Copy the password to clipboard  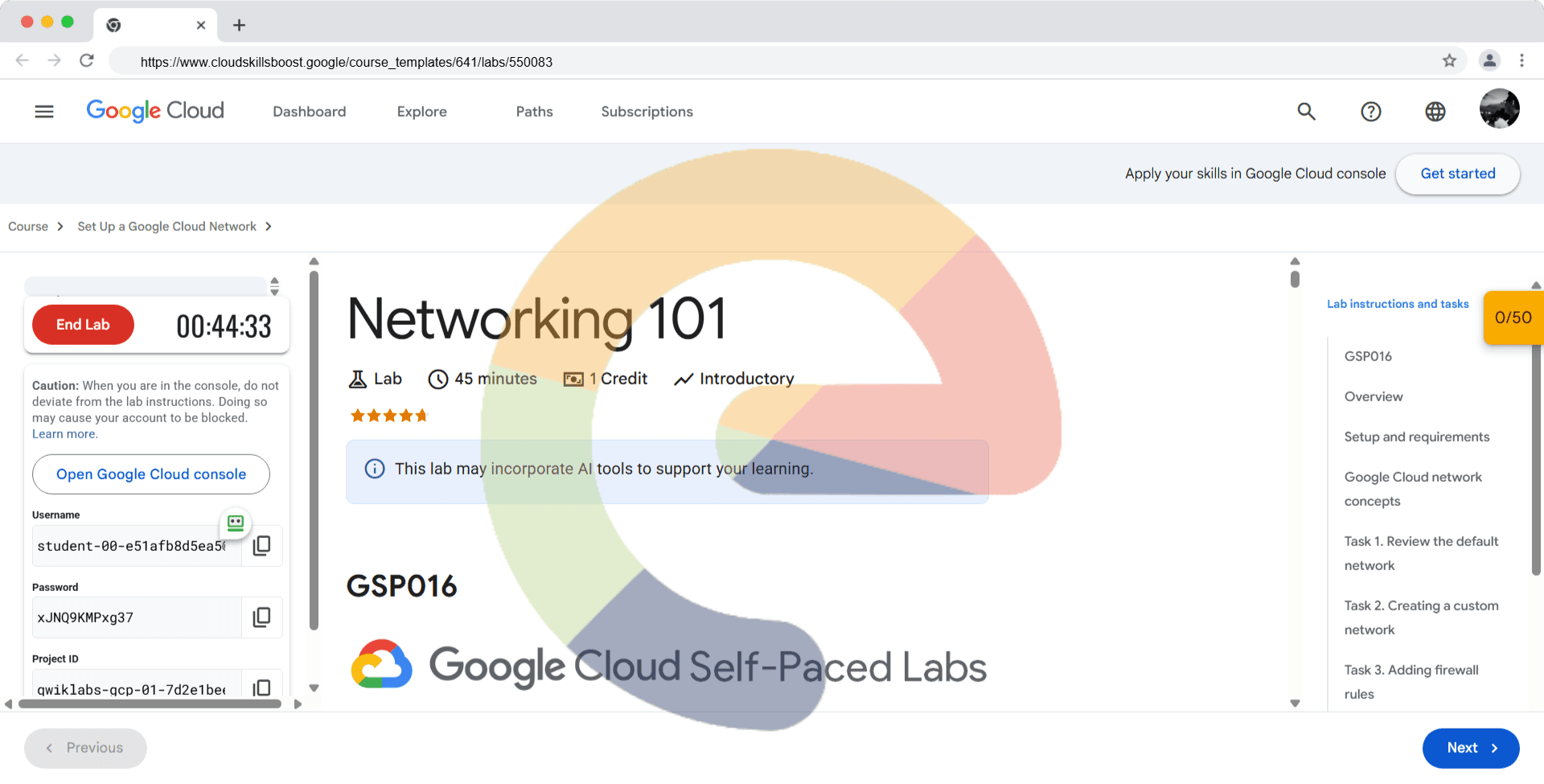pyautogui.click(x=261, y=618)
